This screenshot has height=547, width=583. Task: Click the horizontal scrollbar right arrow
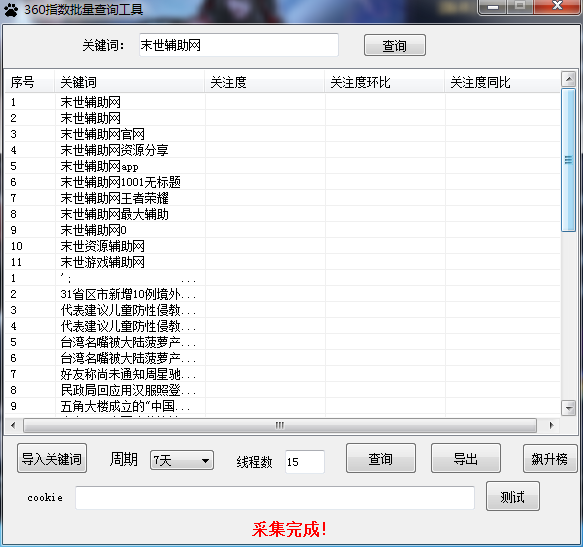coord(551,425)
